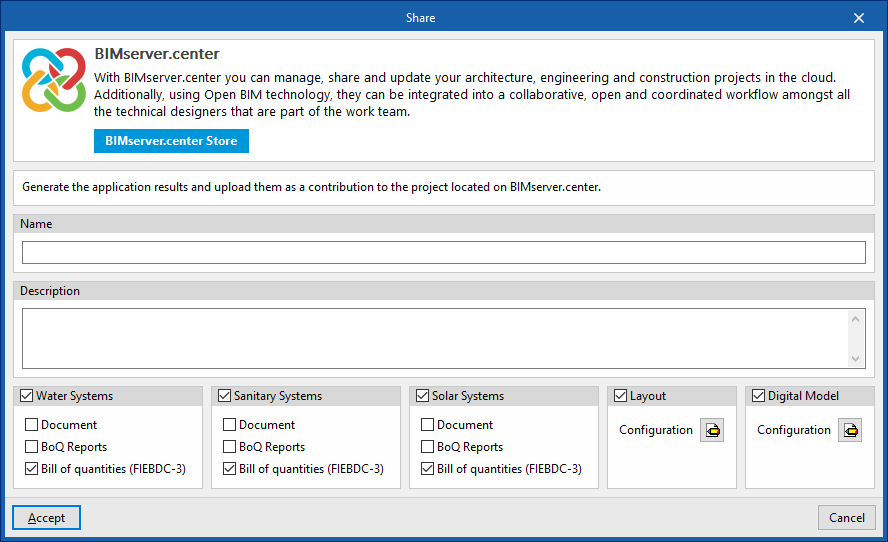Enable BoQ Reports under Sanitary Systems
This screenshot has height=542, width=888.
(x=230, y=447)
